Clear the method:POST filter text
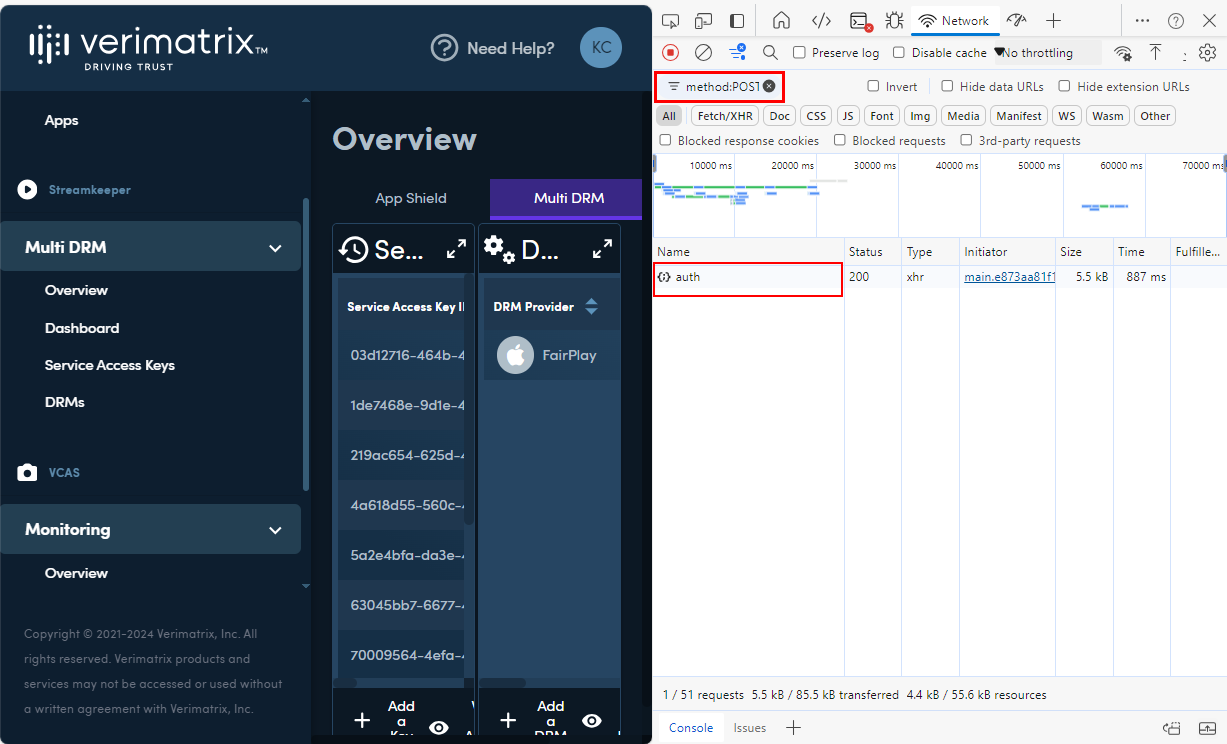 click(x=769, y=86)
